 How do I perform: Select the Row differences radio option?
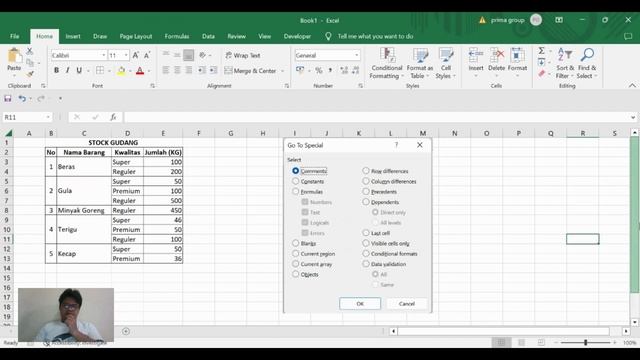click(x=366, y=171)
